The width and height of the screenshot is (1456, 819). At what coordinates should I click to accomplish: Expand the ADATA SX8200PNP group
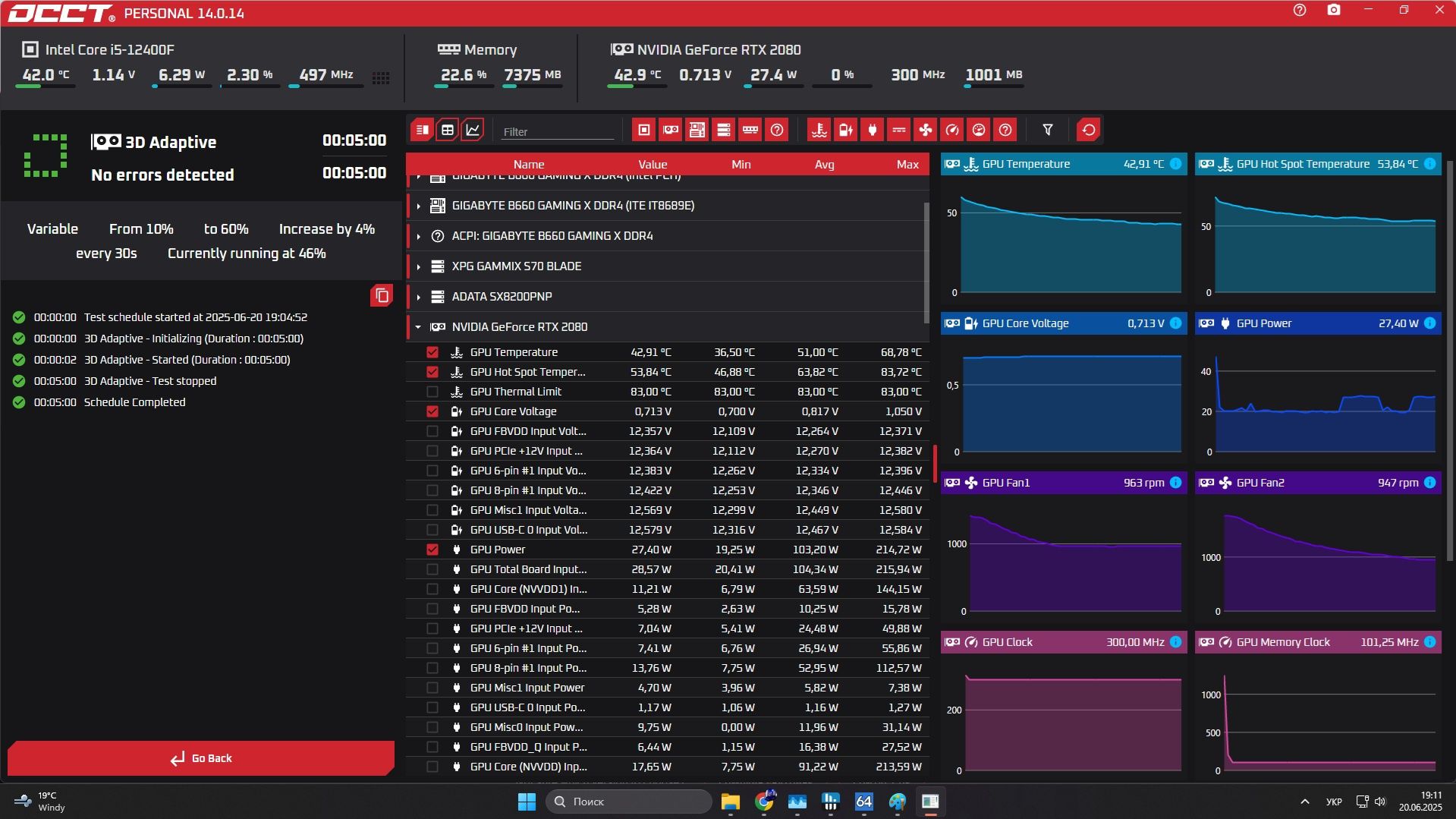[x=418, y=297]
